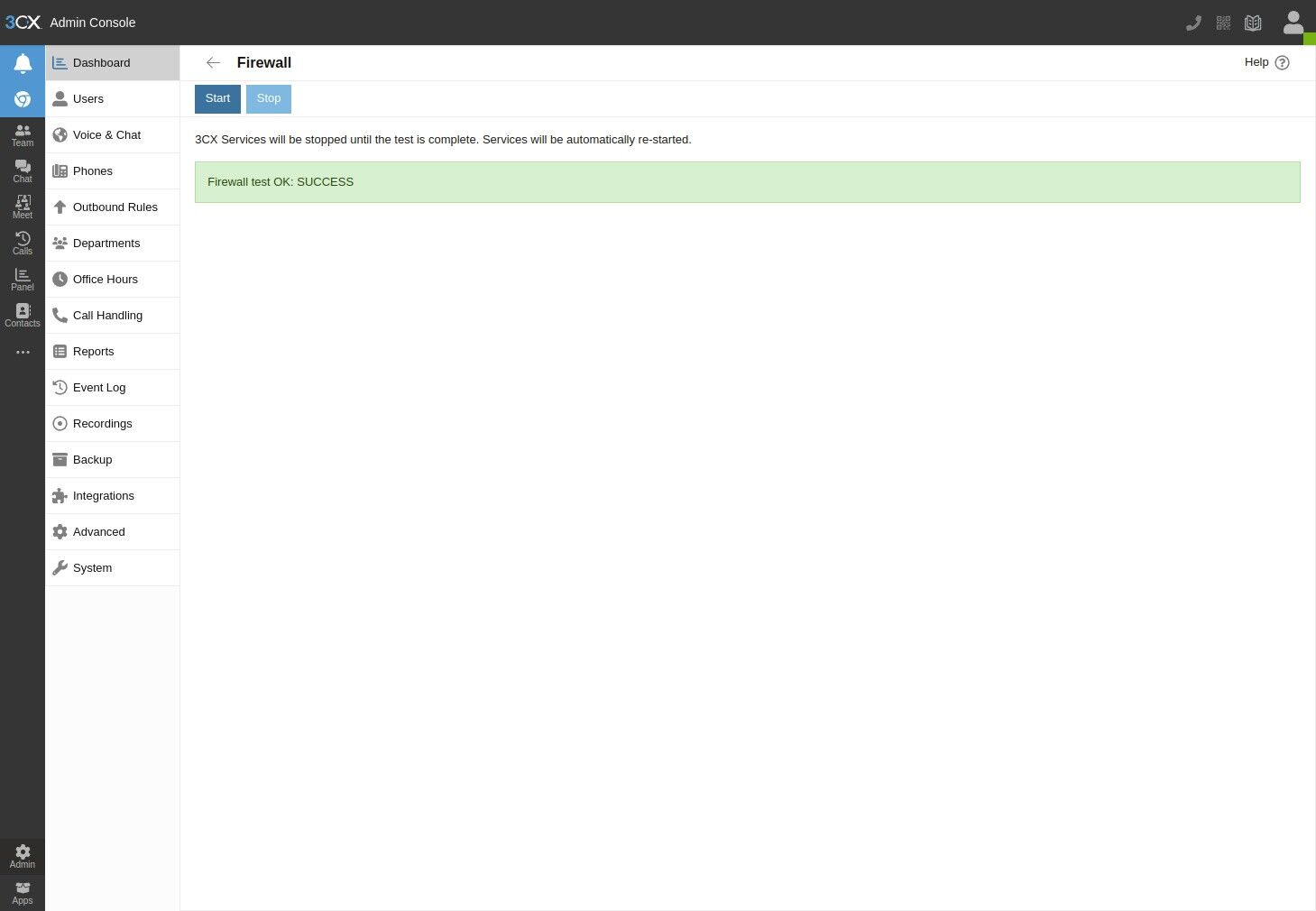Open Calls history

(23, 244)
